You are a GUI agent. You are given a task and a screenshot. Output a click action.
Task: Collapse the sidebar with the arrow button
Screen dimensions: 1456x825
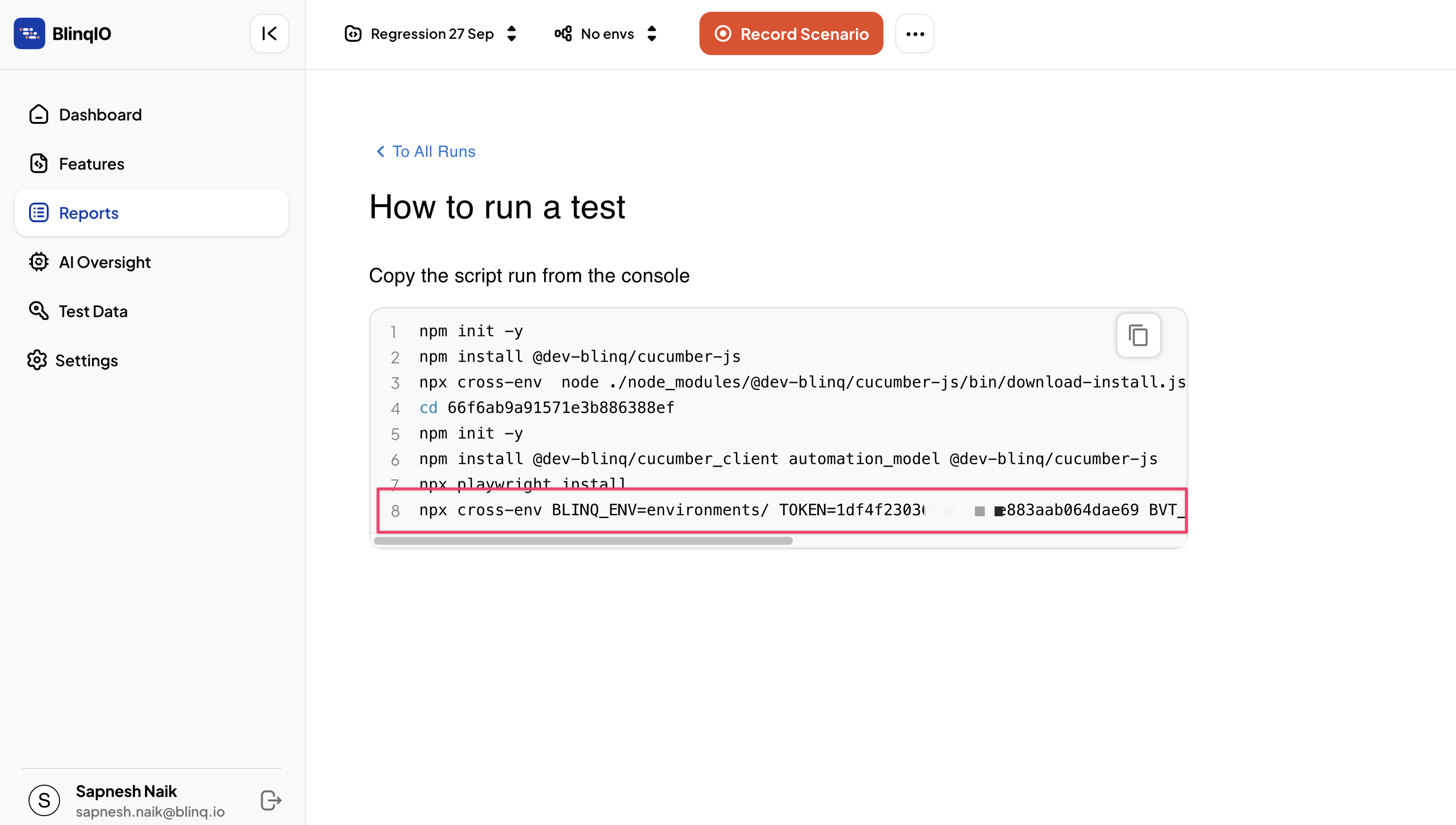click(269, 33)
